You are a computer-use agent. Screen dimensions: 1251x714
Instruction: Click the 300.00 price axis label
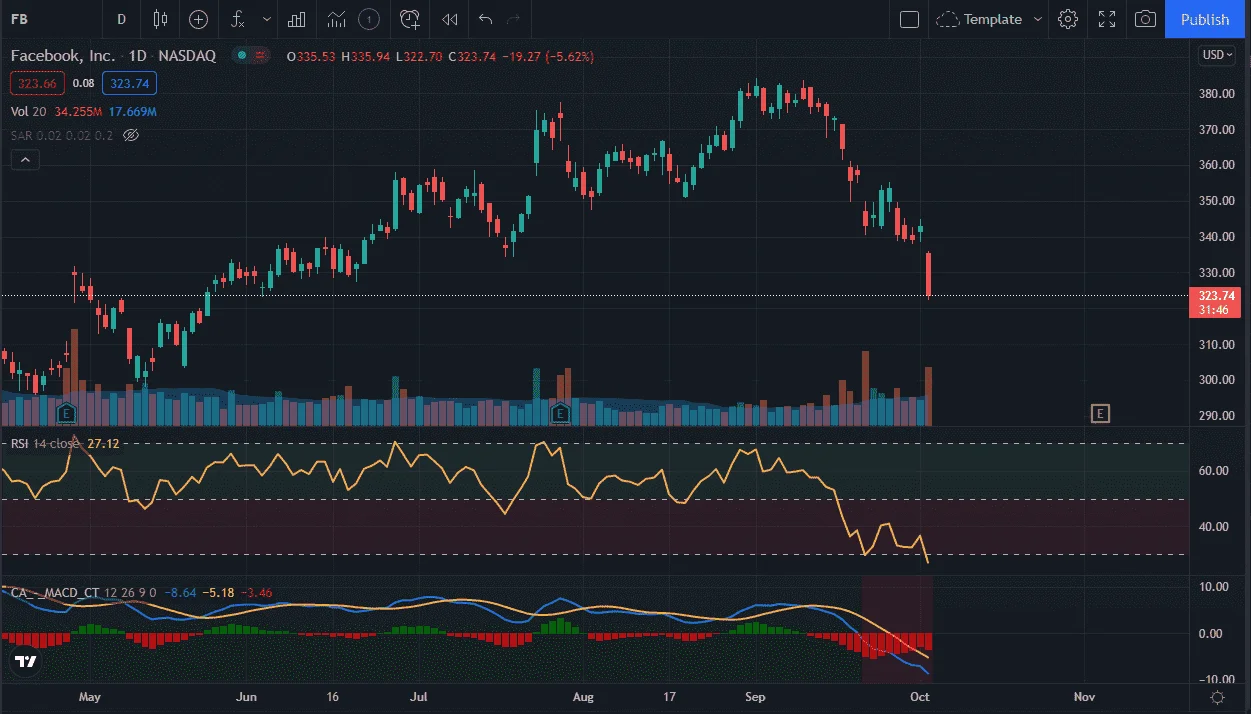(1215, 380)
